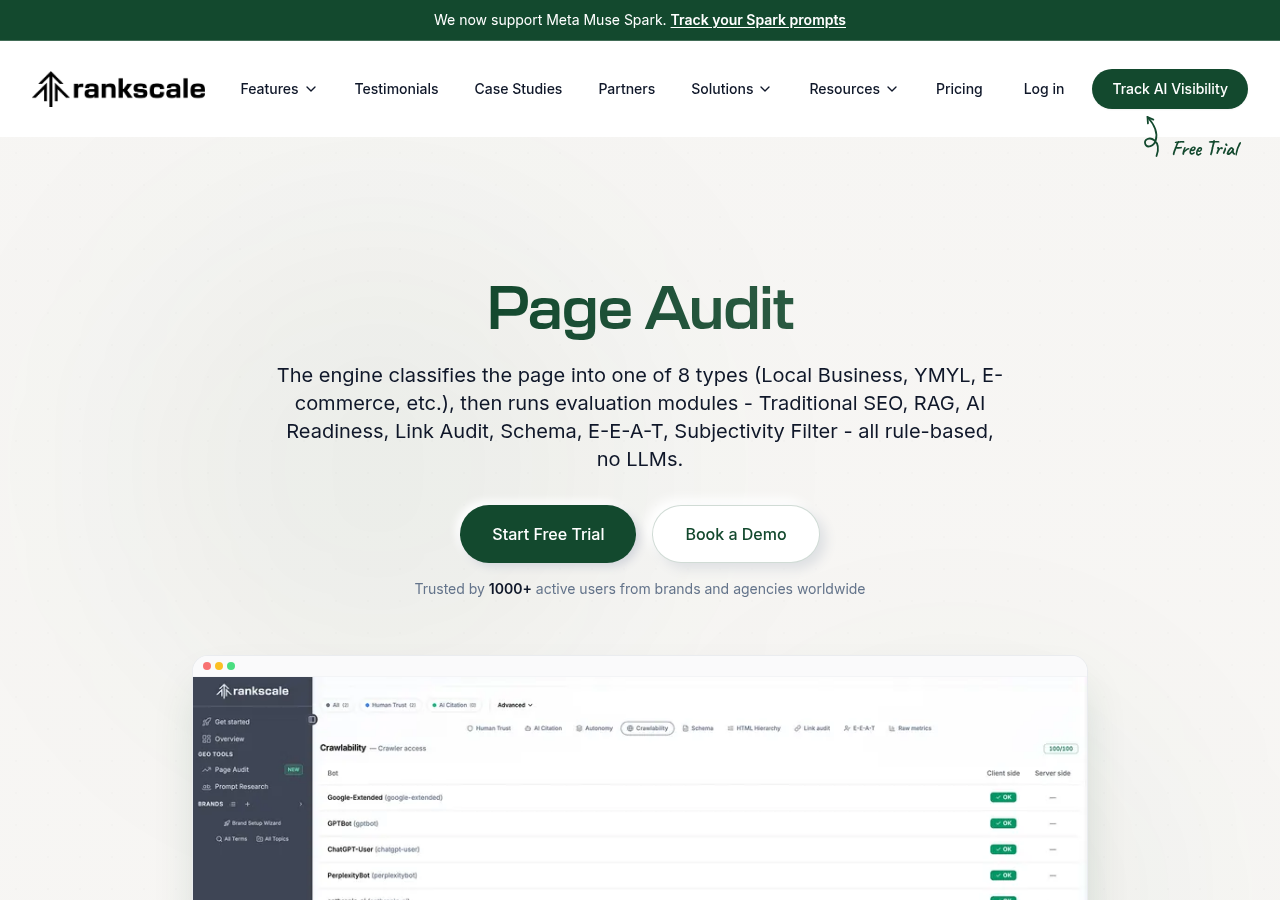Switch to the Schema tab in preview

[698, 728]
